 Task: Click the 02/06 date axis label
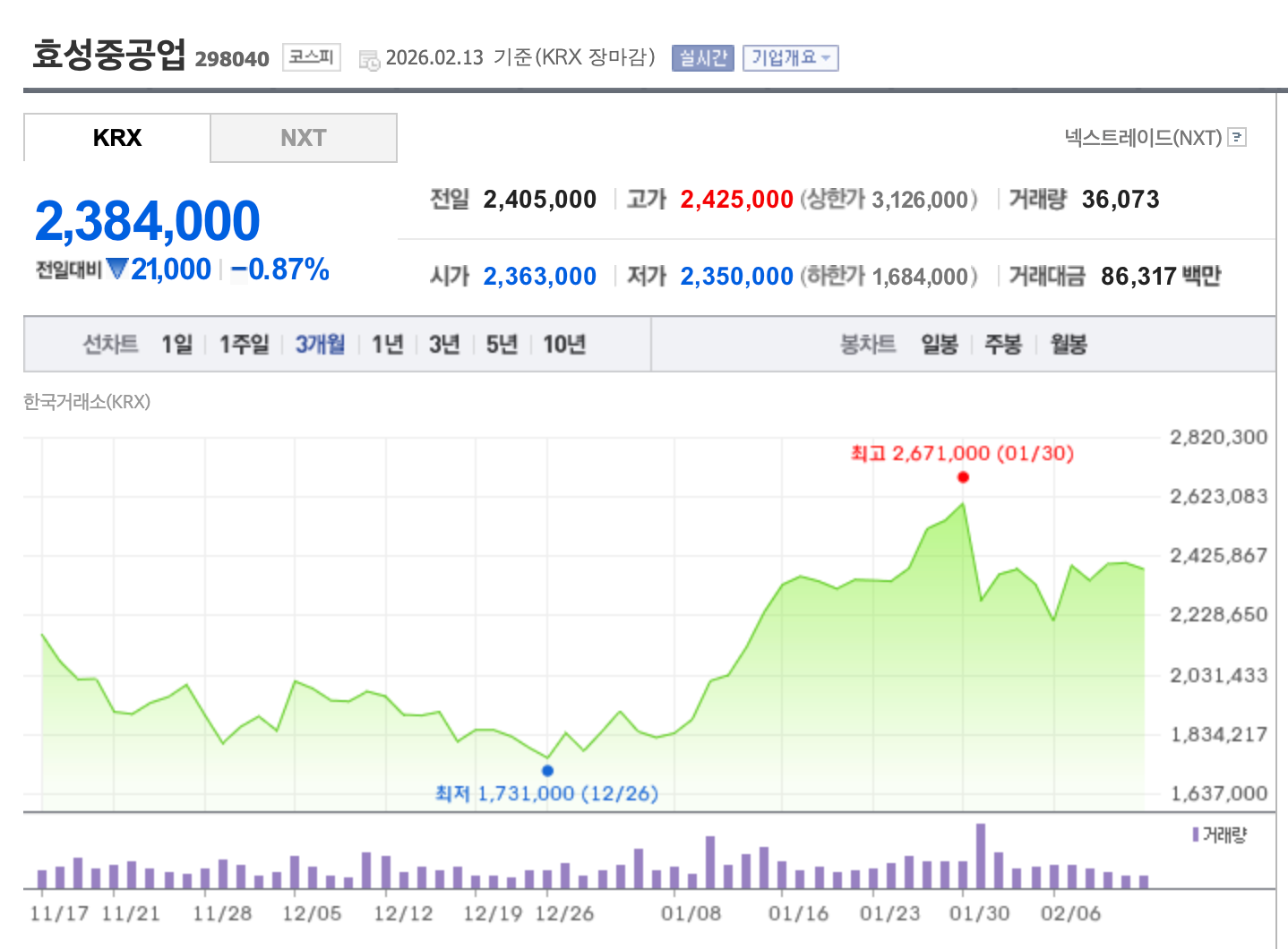click(x=1070, y=913)
